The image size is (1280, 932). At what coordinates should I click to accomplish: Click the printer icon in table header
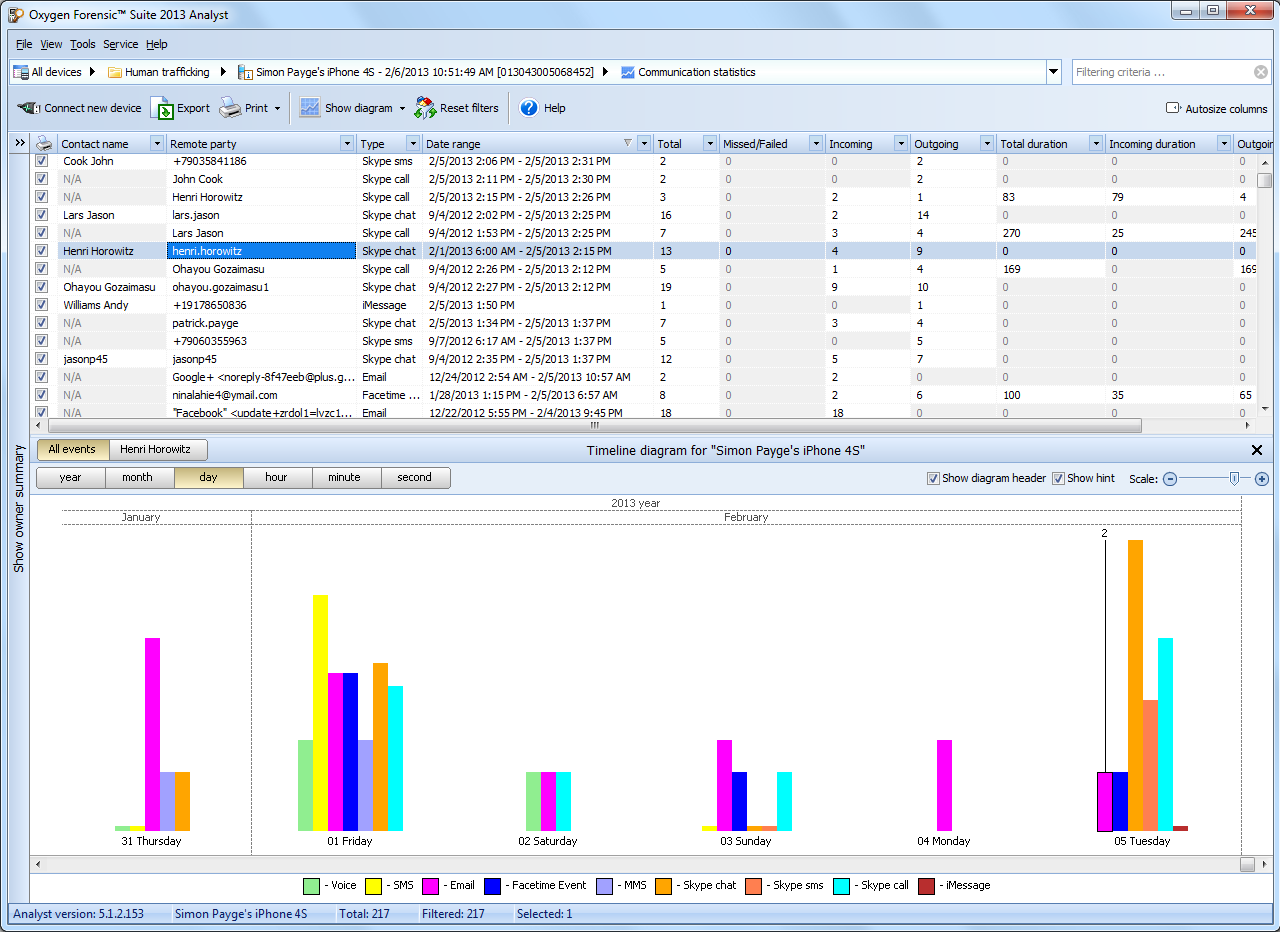click(x=44, y=144)
